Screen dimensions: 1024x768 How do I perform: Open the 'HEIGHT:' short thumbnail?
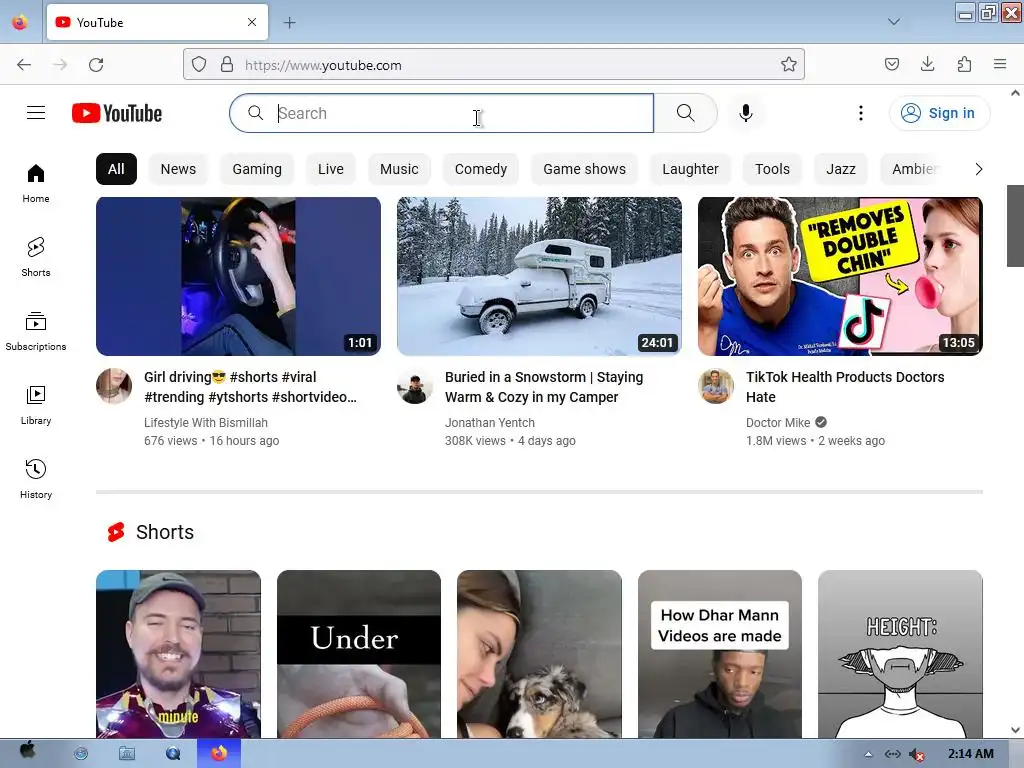click(x=900, y=654)
